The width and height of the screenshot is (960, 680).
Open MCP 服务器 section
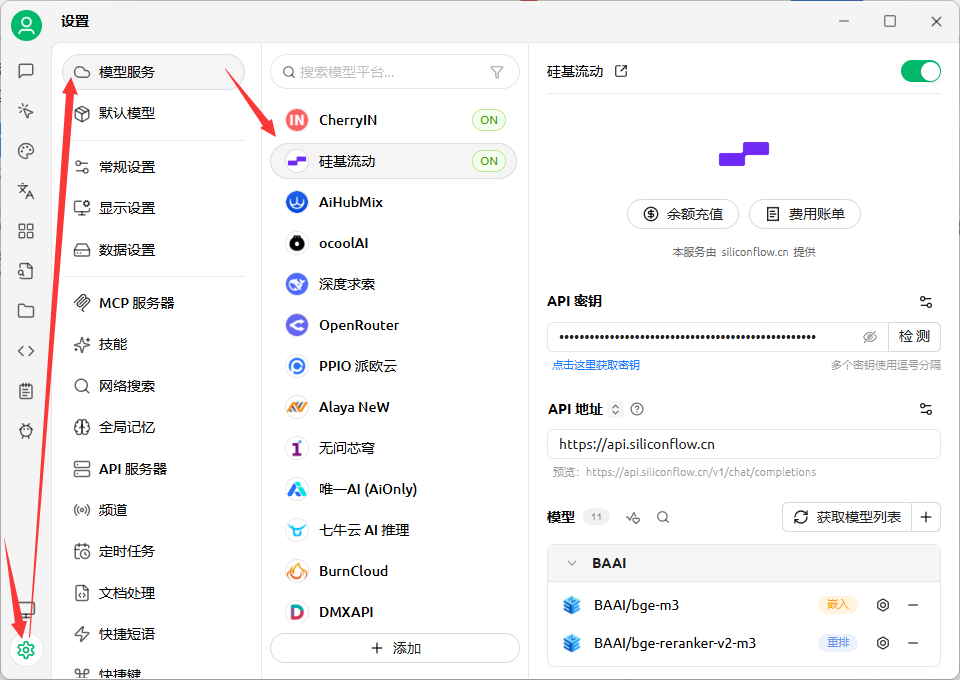click(153, 303)
